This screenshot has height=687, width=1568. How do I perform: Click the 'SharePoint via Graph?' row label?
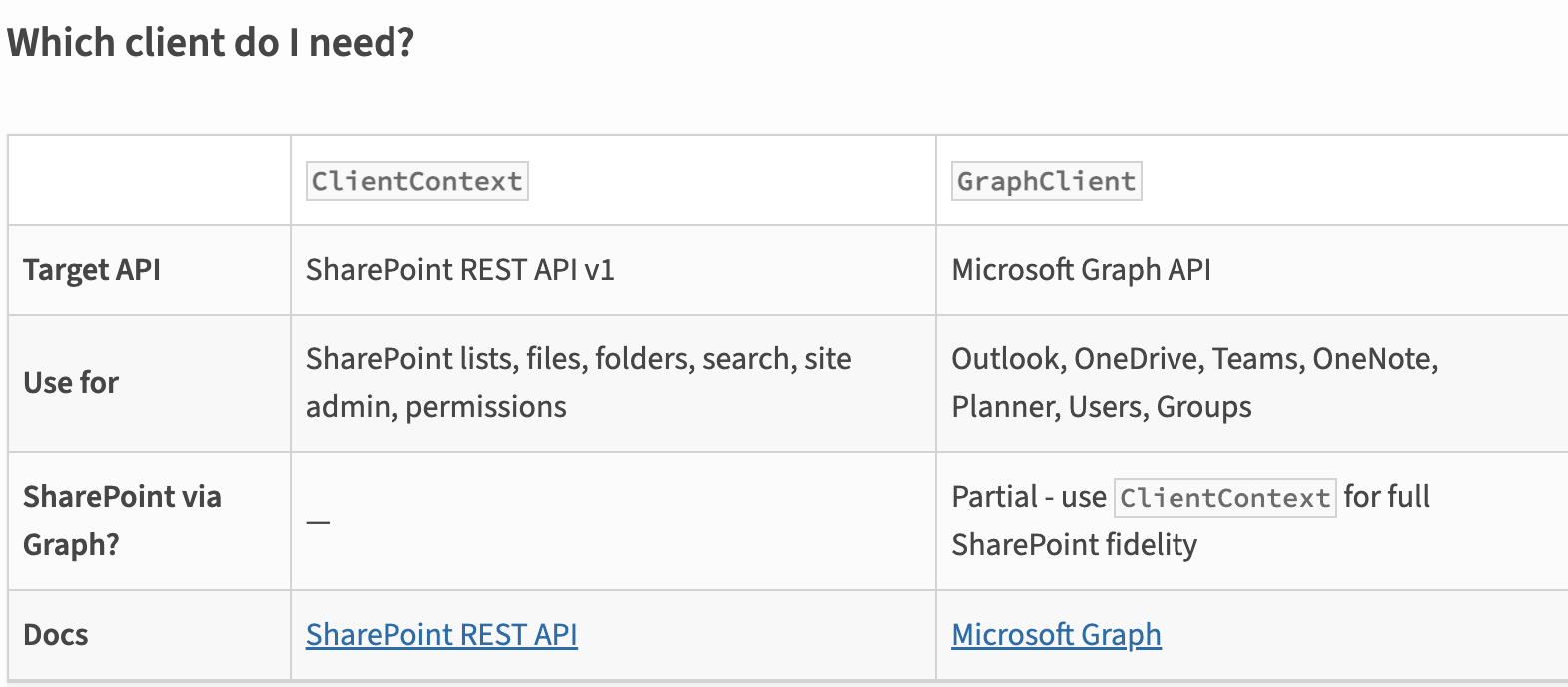(x=122, y=521)
